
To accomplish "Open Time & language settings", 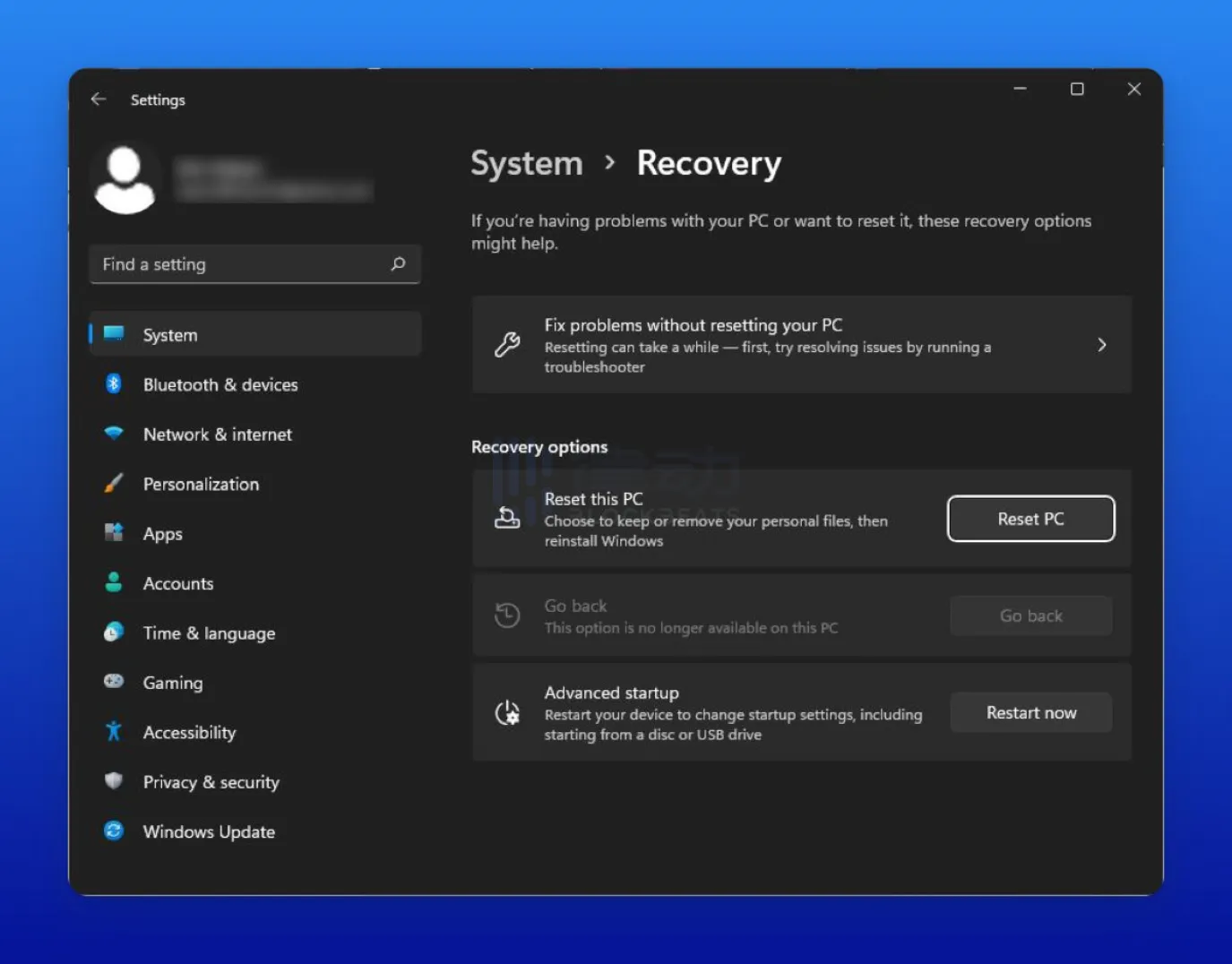I will click(209, 633).
